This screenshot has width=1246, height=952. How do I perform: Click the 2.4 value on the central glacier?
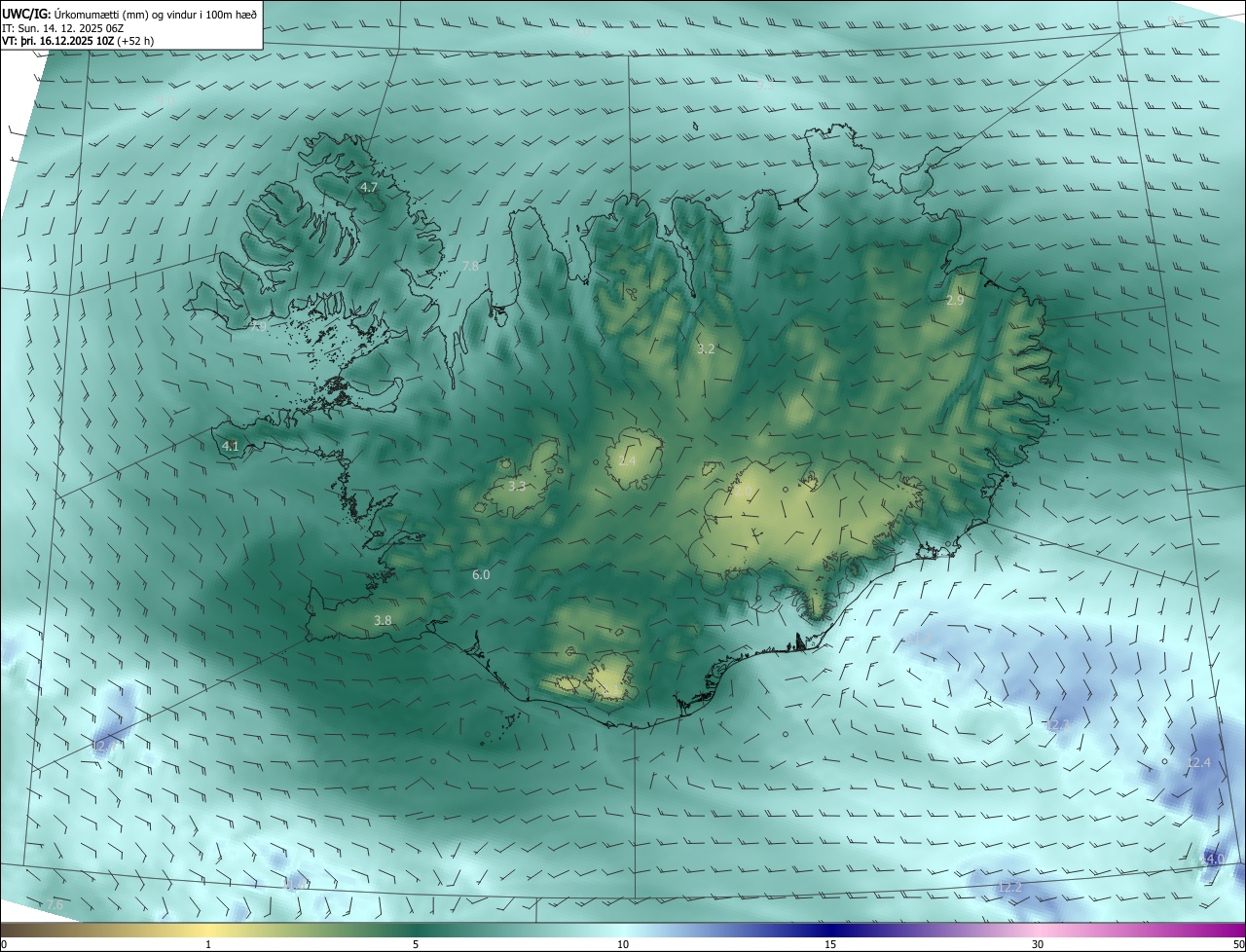click(627, 460)
